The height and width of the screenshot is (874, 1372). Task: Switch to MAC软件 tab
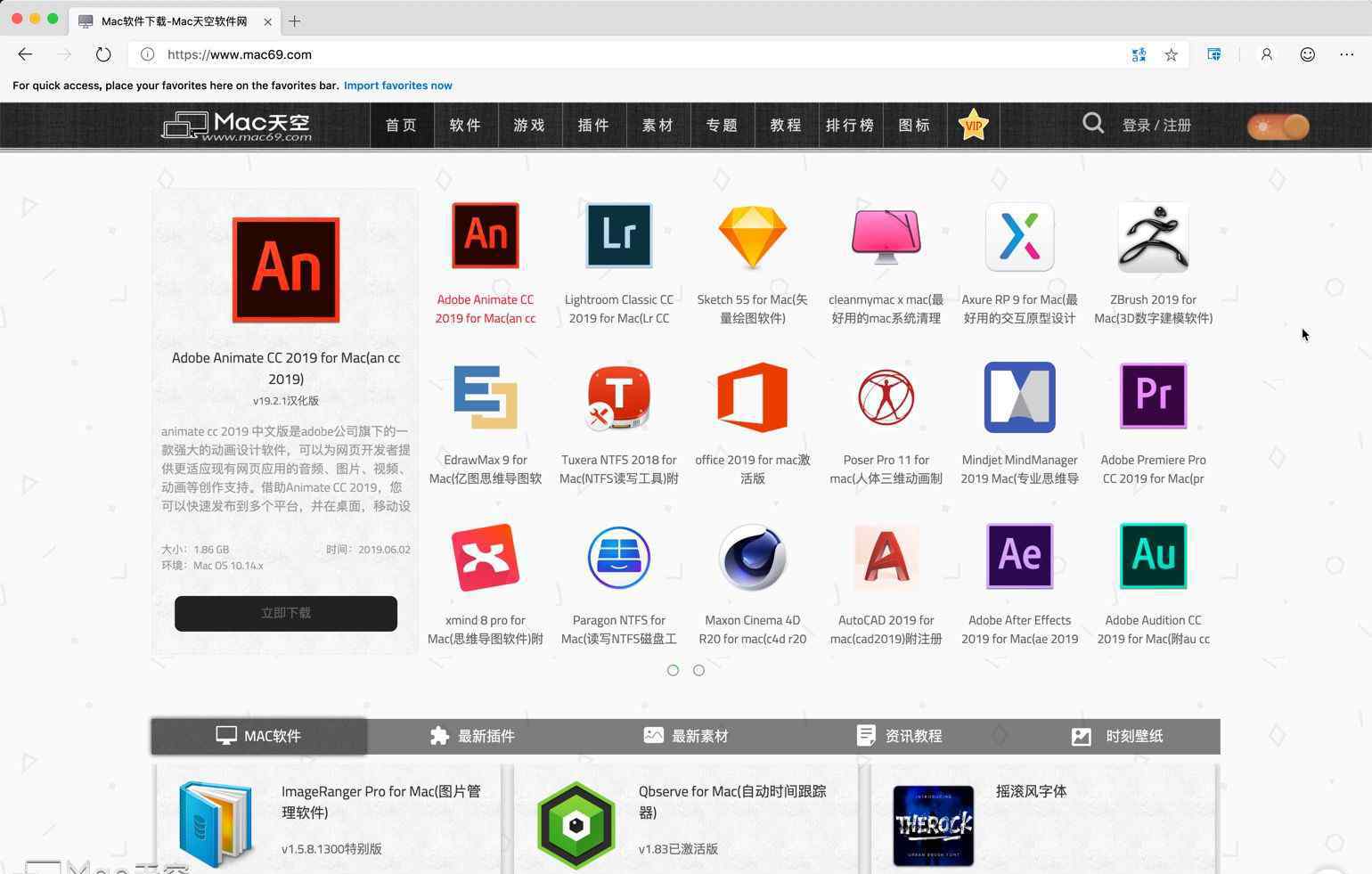pos(258,736)
